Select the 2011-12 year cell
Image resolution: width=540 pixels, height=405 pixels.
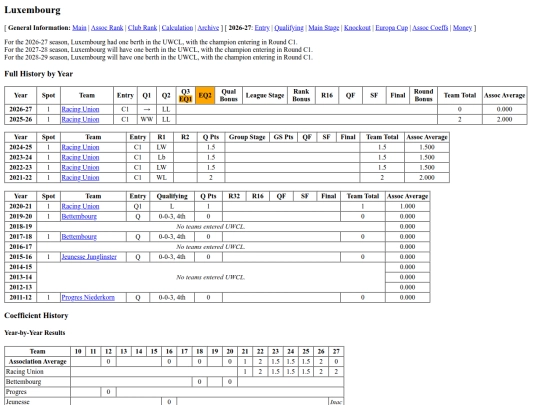click(x=21, y=298)
